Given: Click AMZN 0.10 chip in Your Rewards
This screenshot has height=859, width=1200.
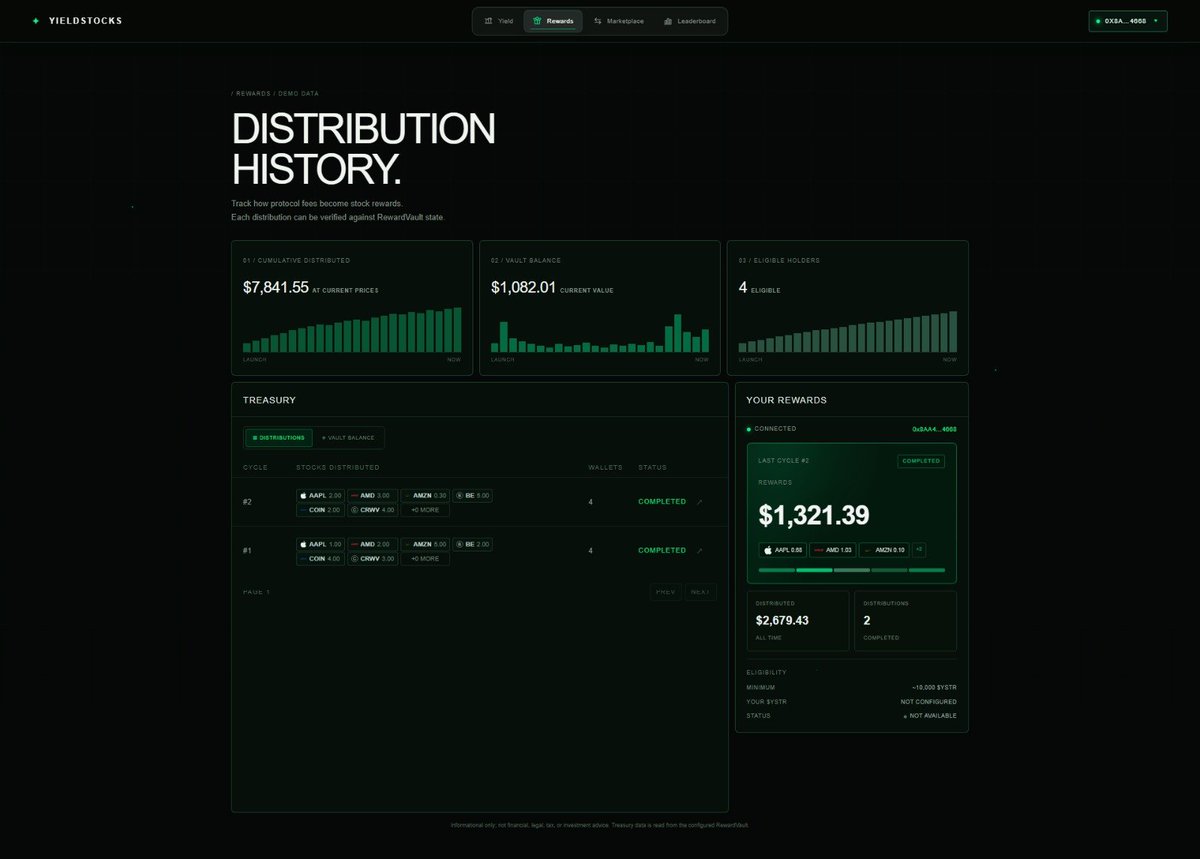Looking at the screenshot, I should point(884,550).
